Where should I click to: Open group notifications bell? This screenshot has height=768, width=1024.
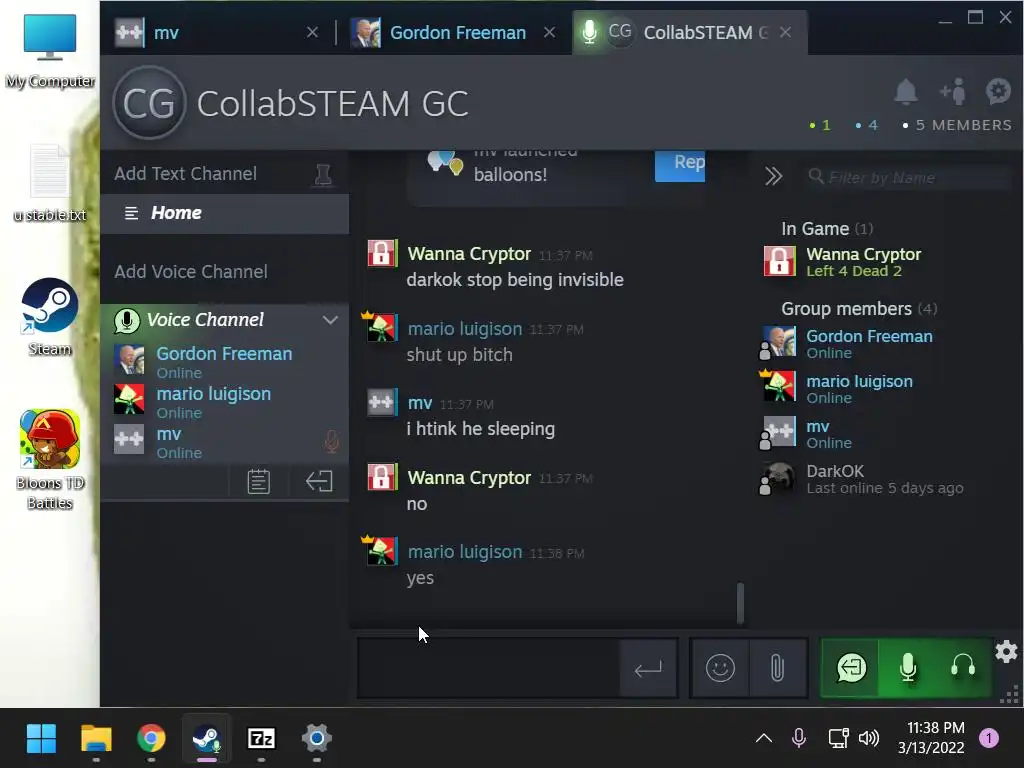(906, 91)
